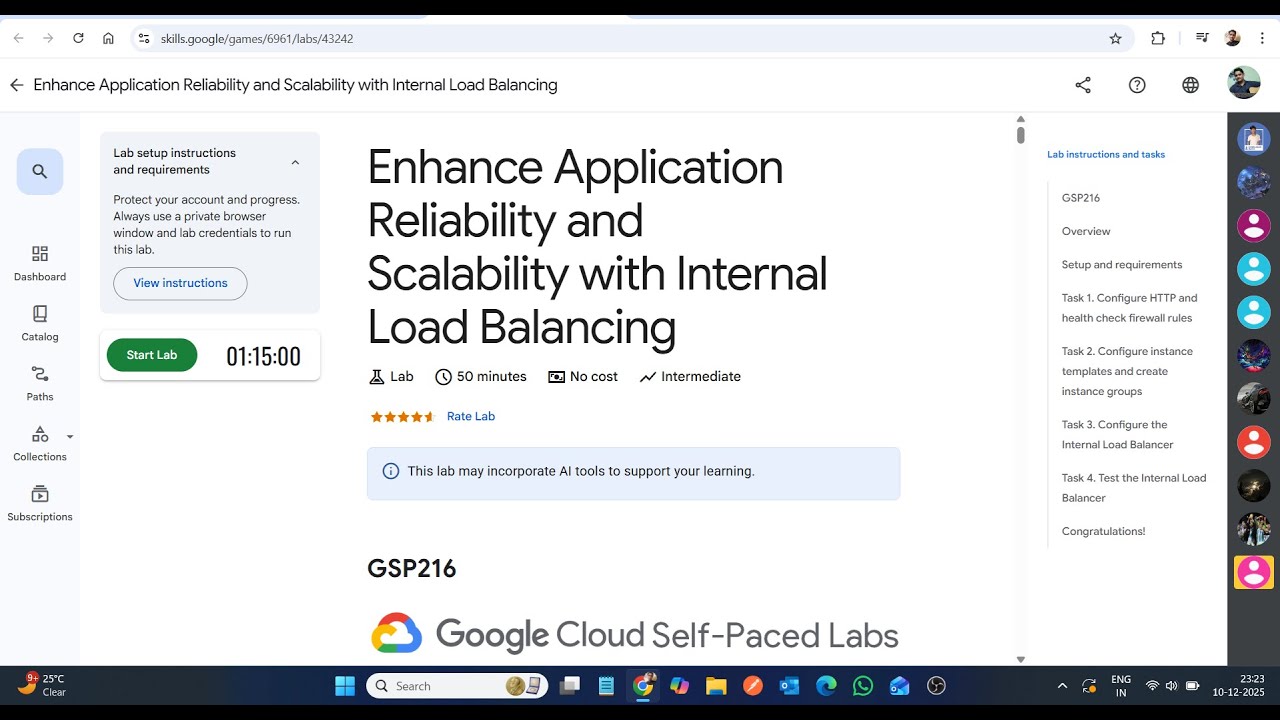The width and height of the screenshot is (1280, 720).
Task: Click the AI tools info icon
Action: pyautogui.click(x=391, y=471)
